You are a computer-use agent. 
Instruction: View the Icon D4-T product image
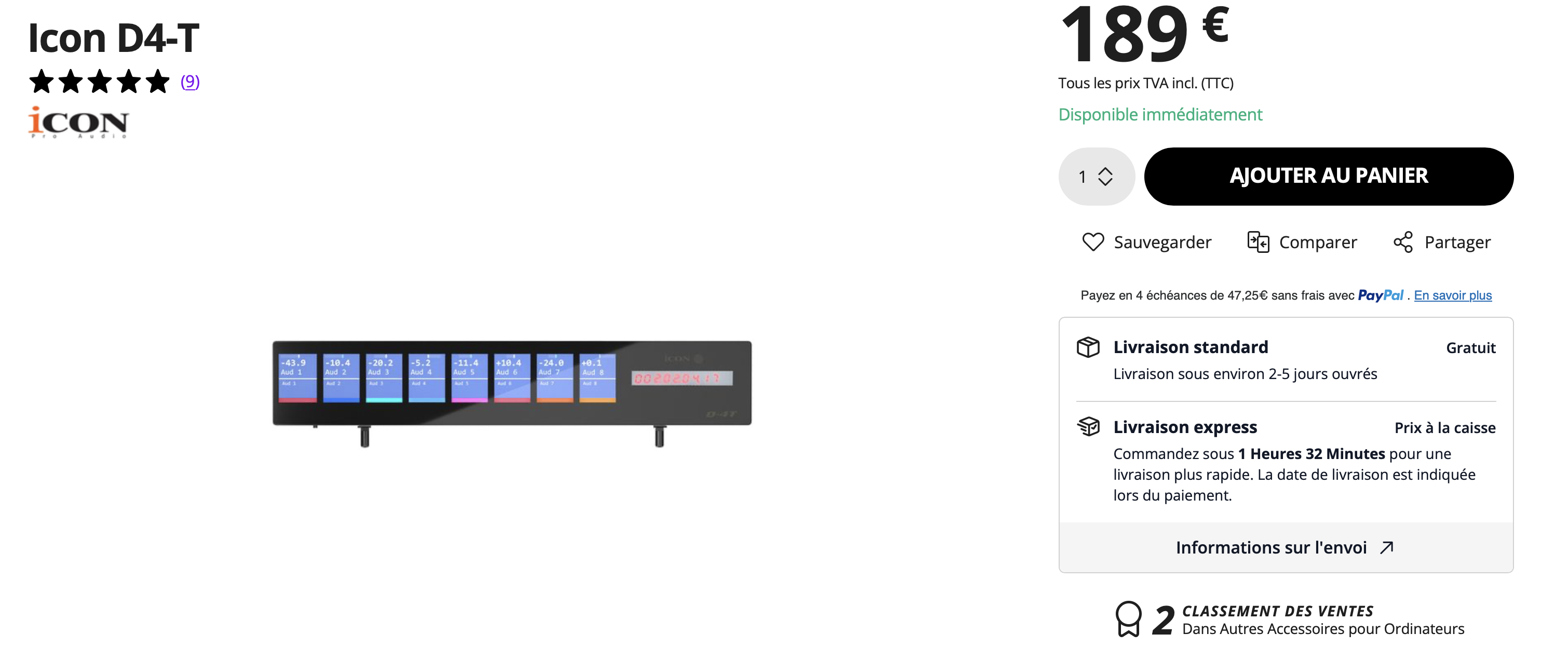click(x=512, y=393)
